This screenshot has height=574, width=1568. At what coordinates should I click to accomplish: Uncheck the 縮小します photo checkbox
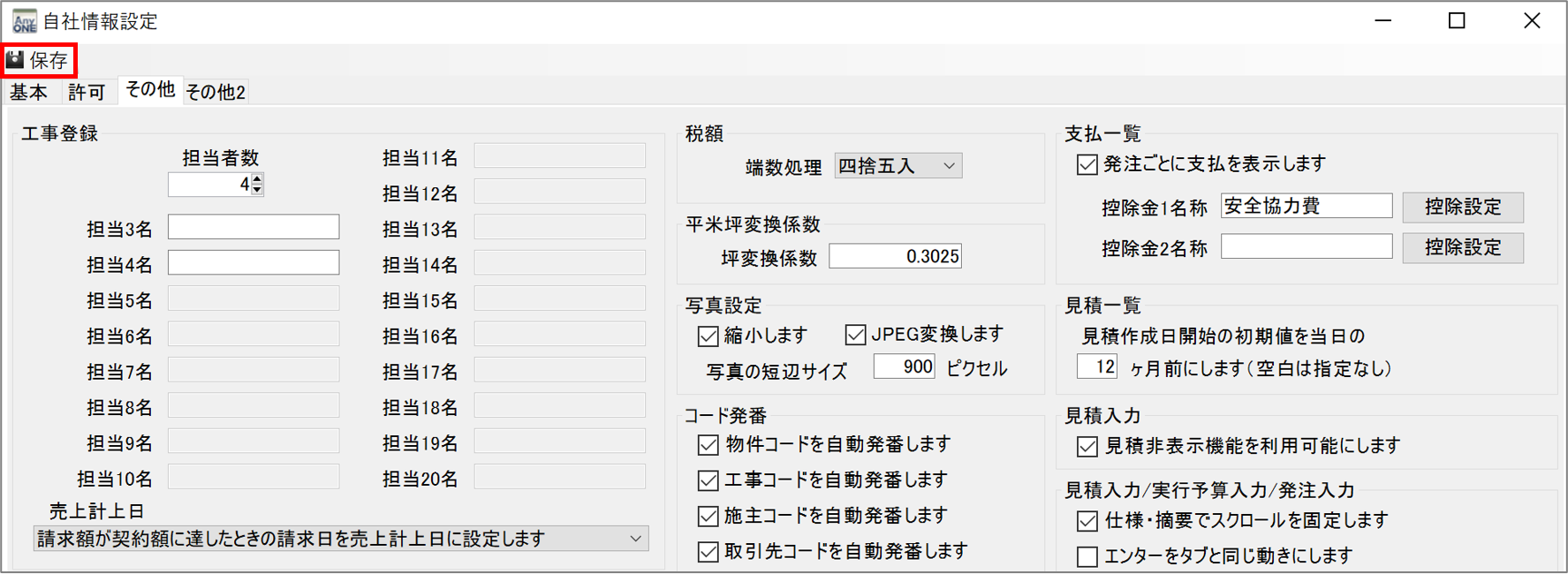click(708, 336)
